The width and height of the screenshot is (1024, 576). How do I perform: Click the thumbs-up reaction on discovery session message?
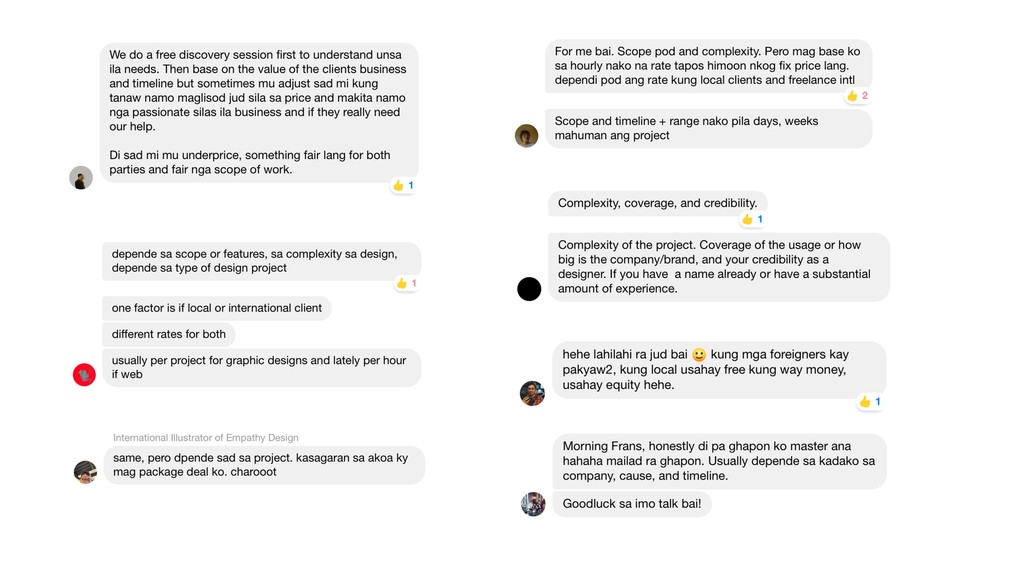point(403,185)
